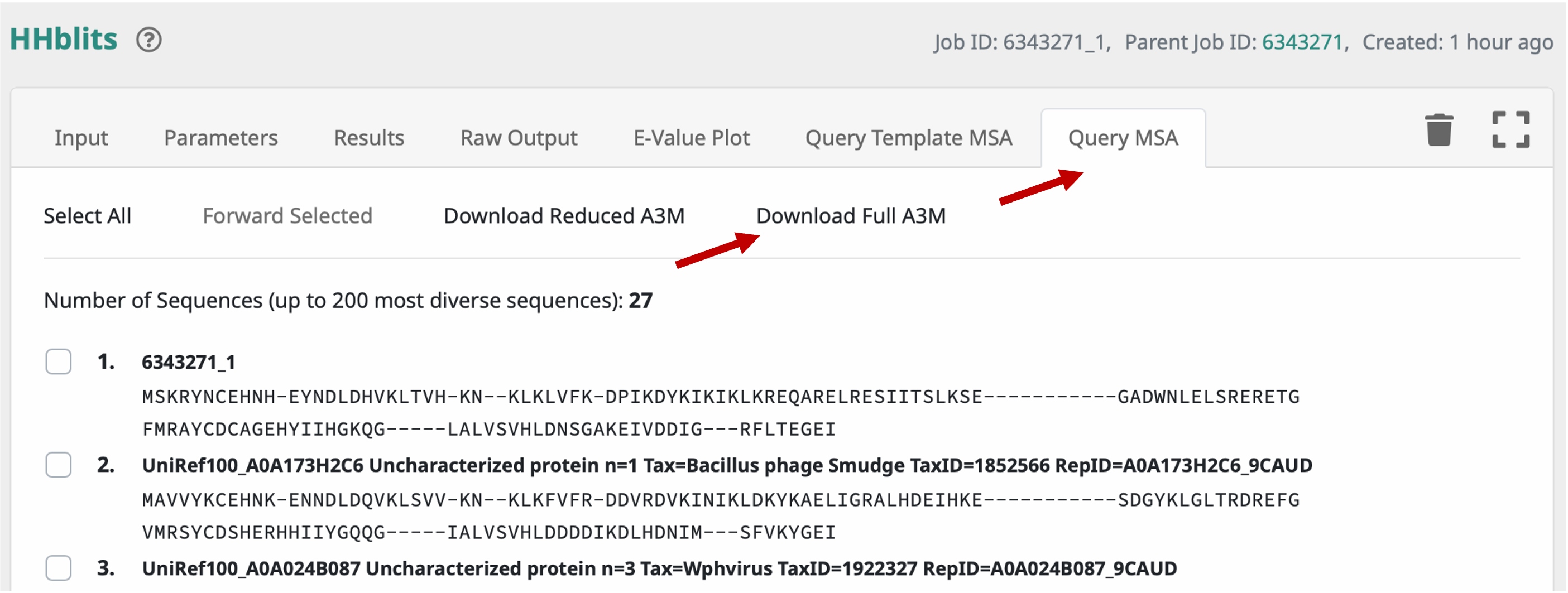1568x593 pixels.
Task: Click Forward Selected
Action: [287, 216]
